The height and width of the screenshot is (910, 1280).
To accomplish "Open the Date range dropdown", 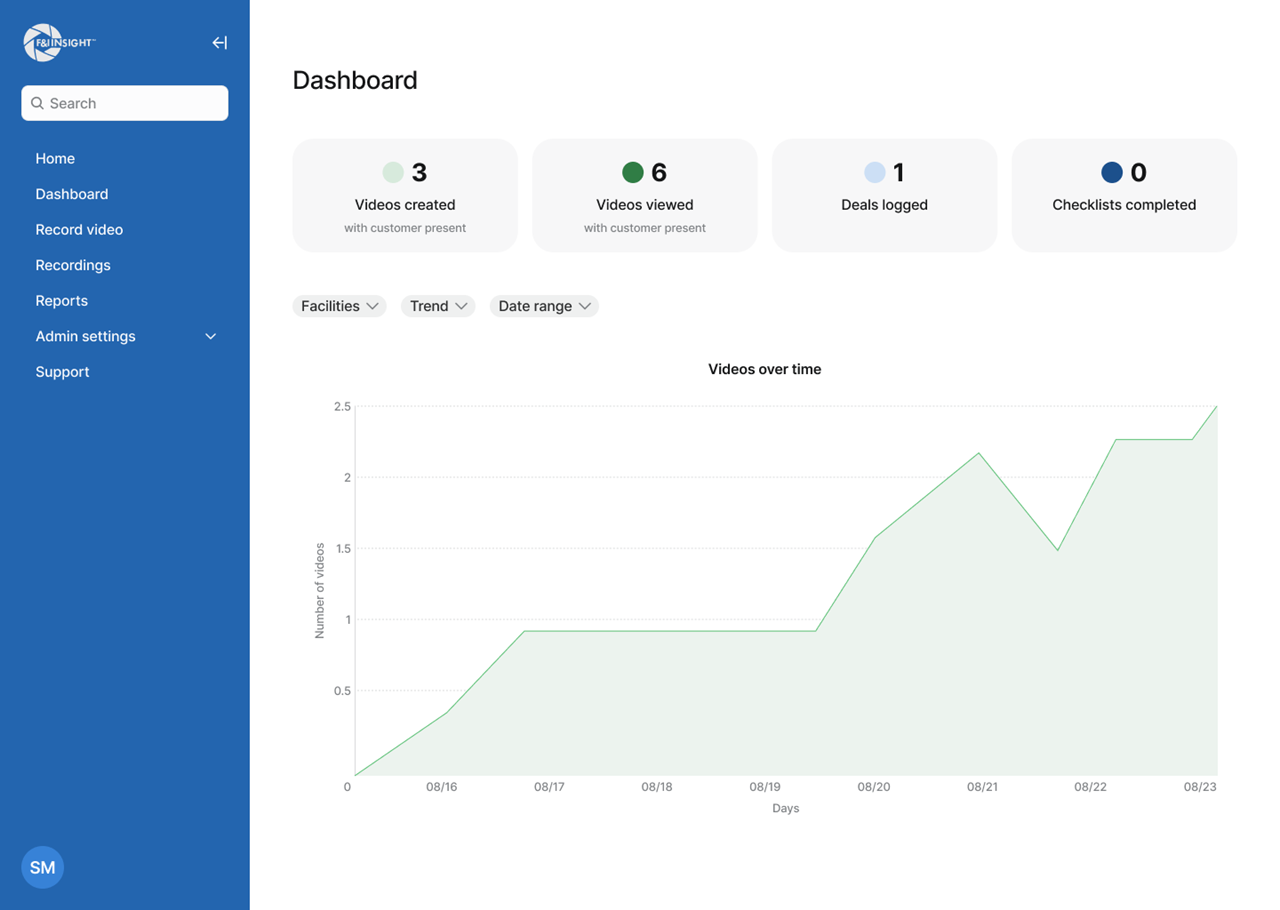I will click(x=544, y=306).
